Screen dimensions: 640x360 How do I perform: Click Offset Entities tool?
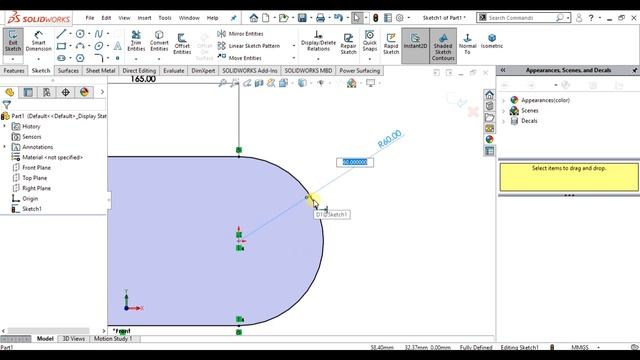(x=182, y=43)
